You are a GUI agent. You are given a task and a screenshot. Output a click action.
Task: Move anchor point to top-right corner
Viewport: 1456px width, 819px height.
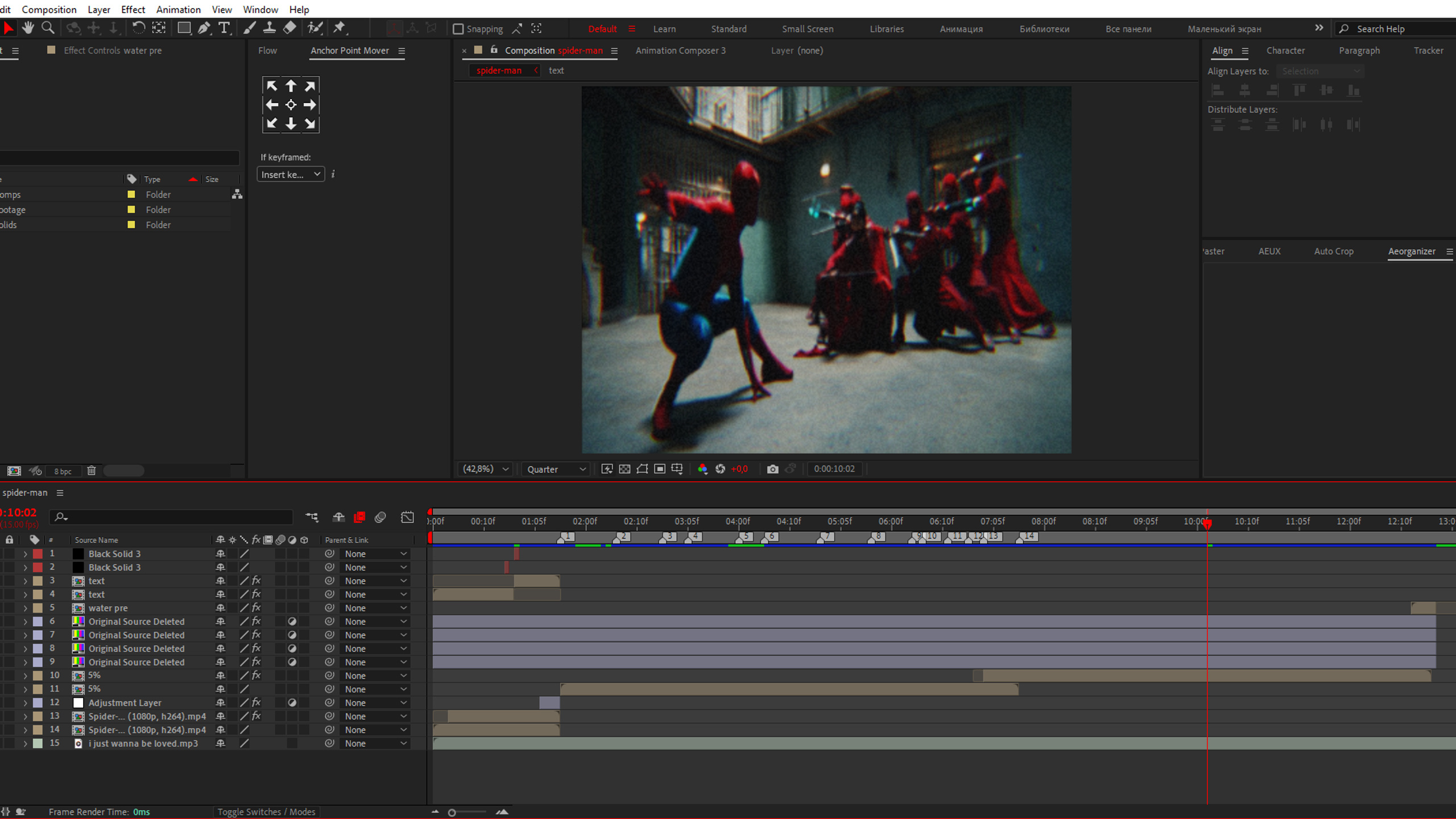coord(310,86)
